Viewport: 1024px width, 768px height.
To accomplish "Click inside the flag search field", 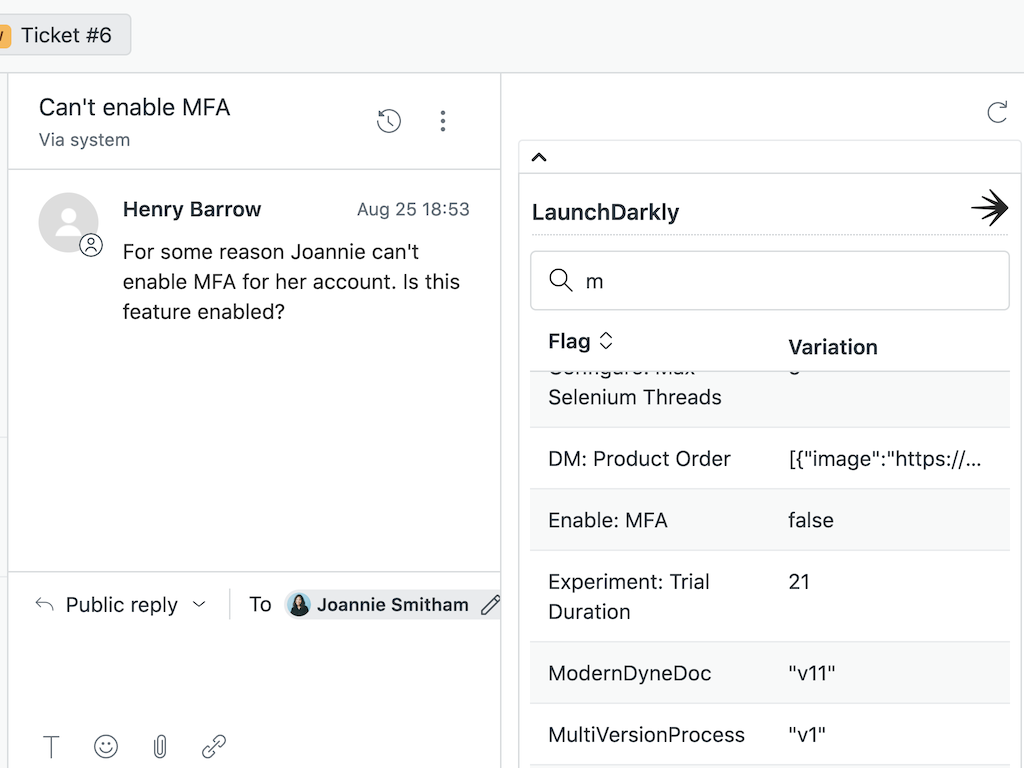I will (x=770, y=281).
